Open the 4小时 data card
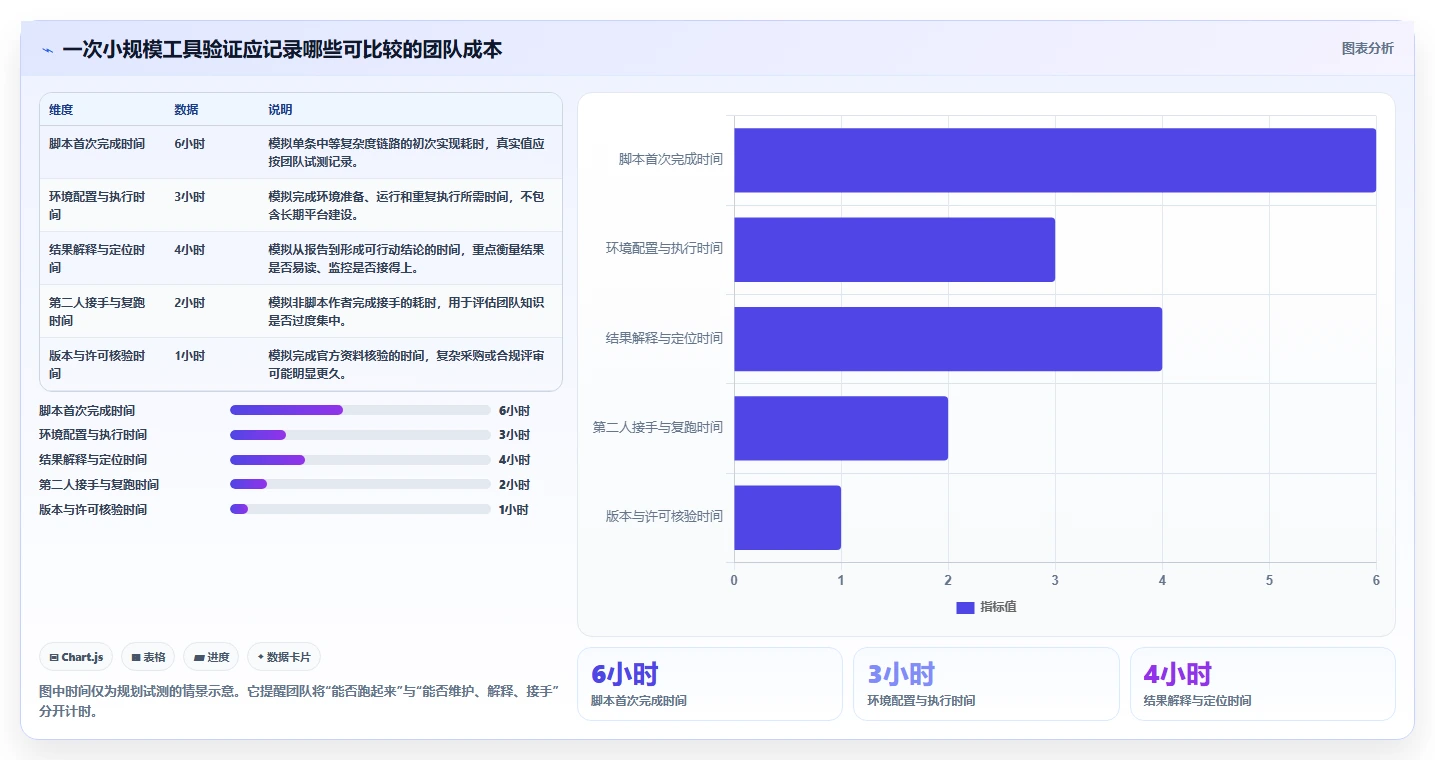The height and width of the screenshot is (760, 1435). coord(1262,684)
